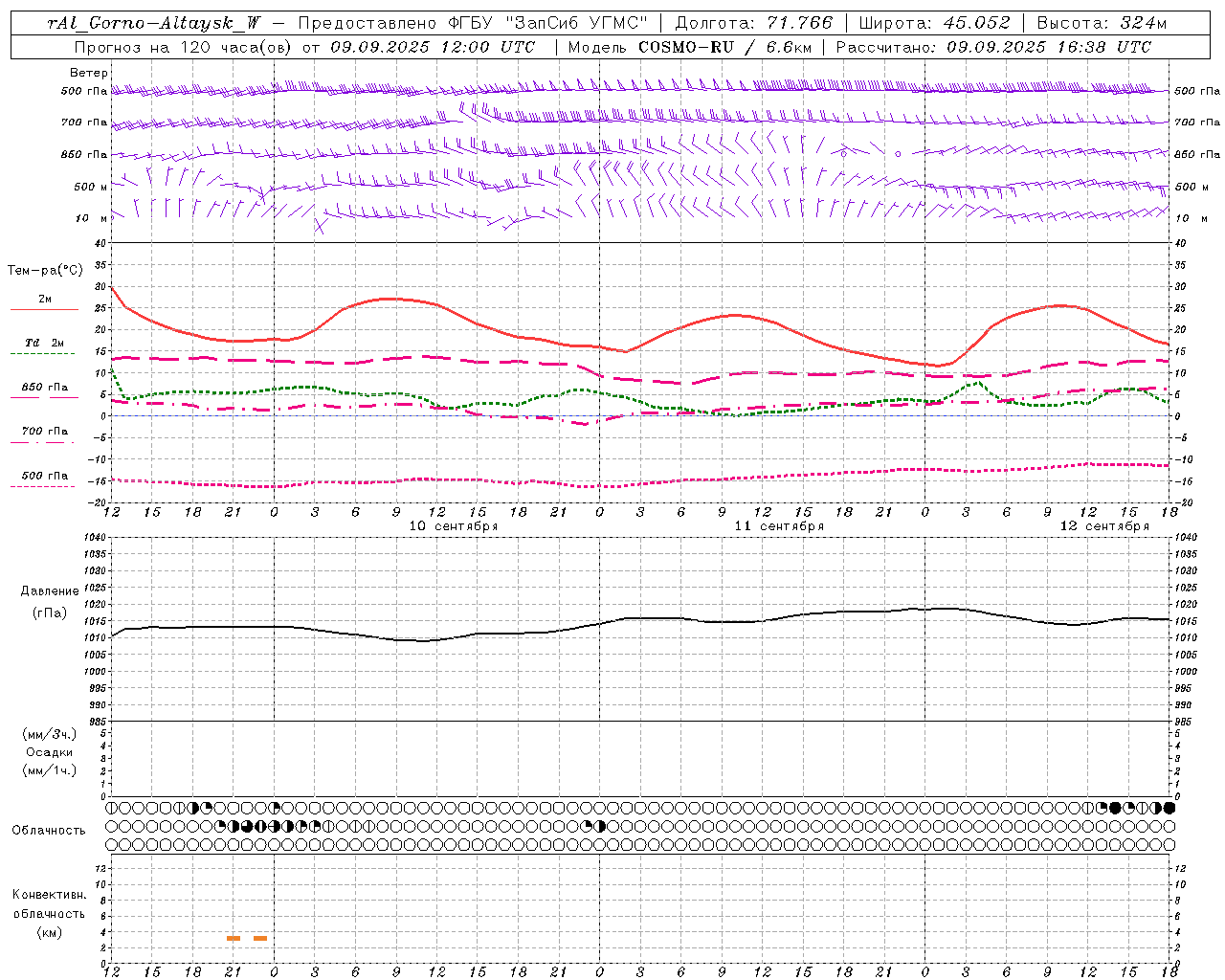Click the Осадки panel label

point(49,752)
